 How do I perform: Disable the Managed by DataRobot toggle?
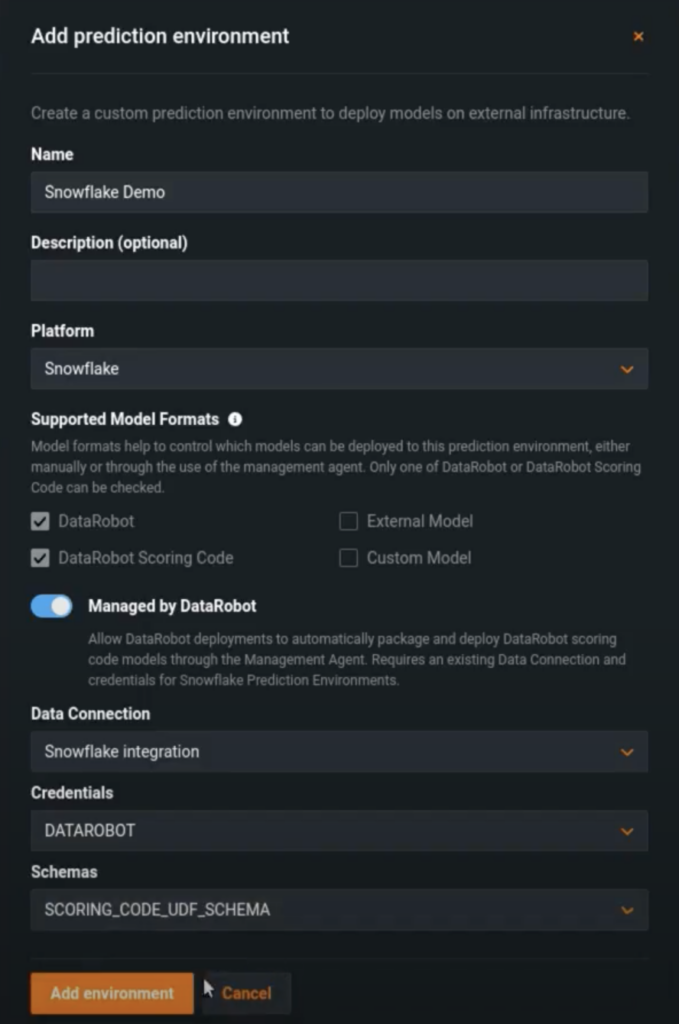(51, 606)
